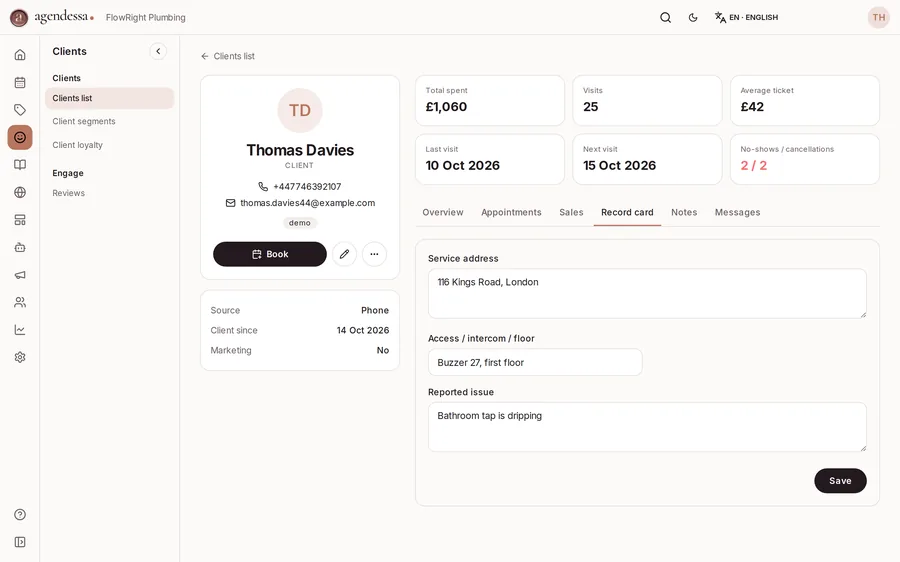This screenshot has height=562, width=900.
Task: Open the globe icon in sidebar
Action: [20, 192]
